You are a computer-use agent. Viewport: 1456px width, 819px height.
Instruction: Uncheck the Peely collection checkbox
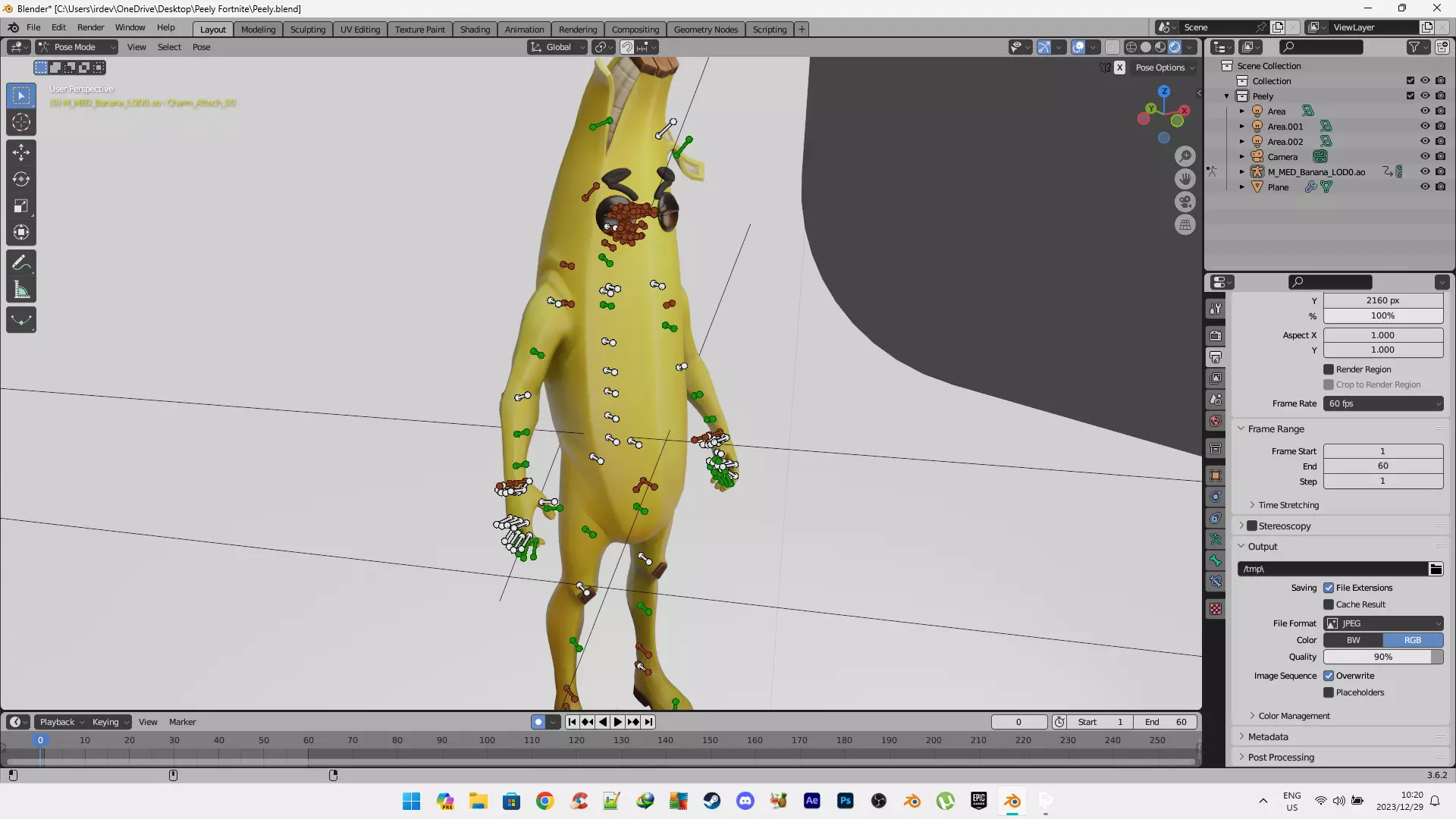[1410, 96]
